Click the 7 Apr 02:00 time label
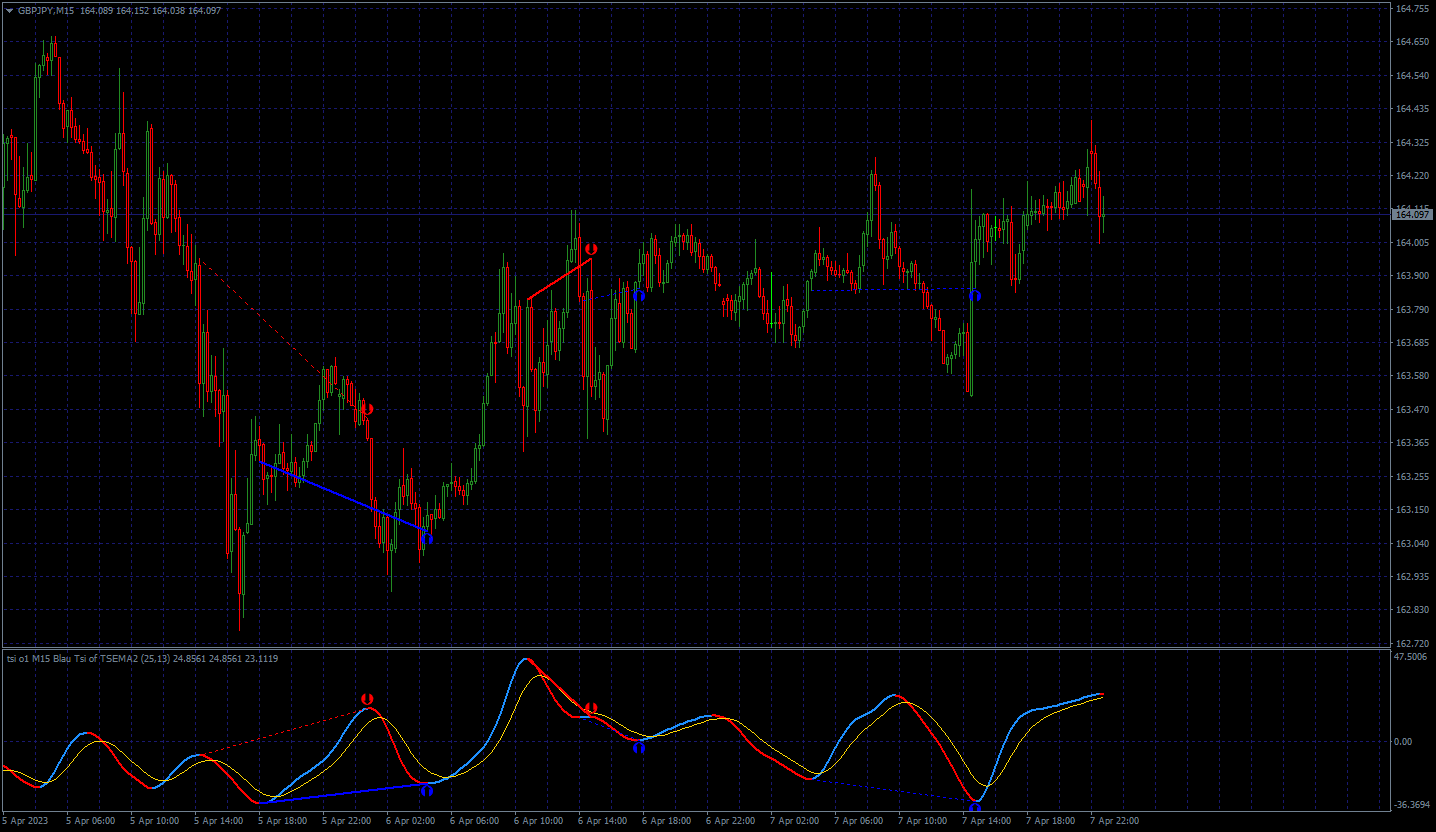 [794, 821]
